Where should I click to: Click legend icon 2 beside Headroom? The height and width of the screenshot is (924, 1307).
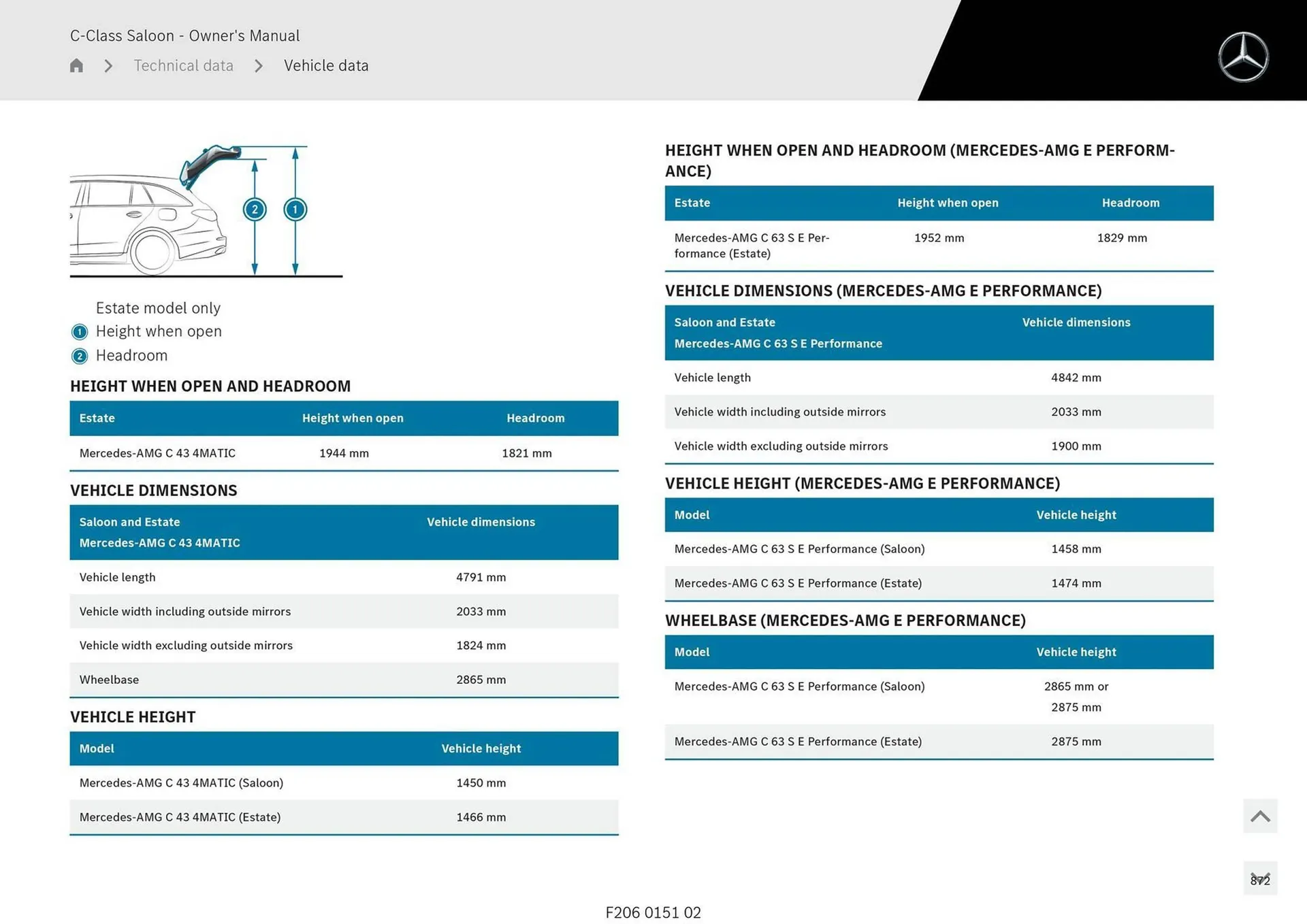tap(80, 356)
